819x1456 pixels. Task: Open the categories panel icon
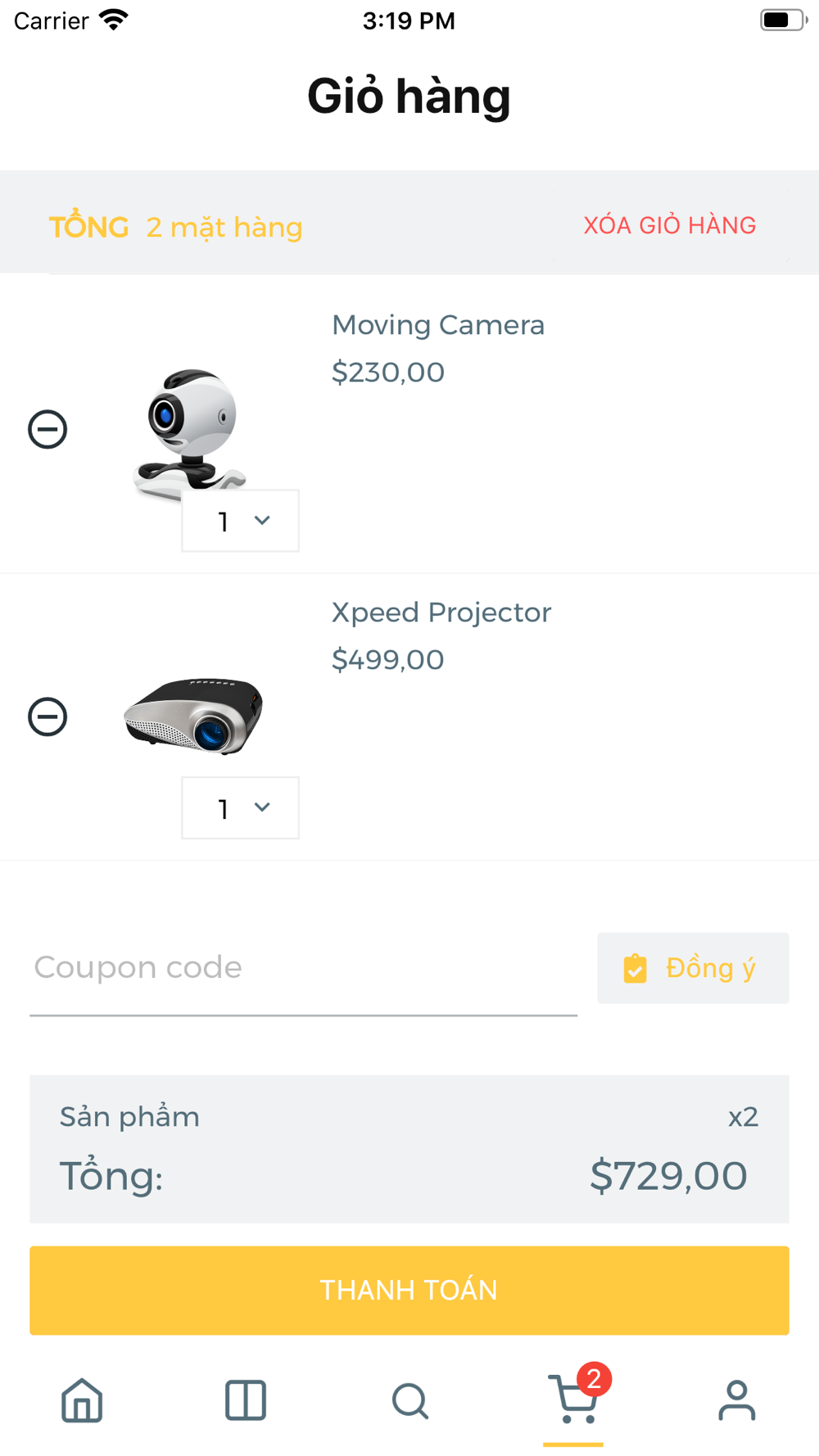pos(246,1400)
